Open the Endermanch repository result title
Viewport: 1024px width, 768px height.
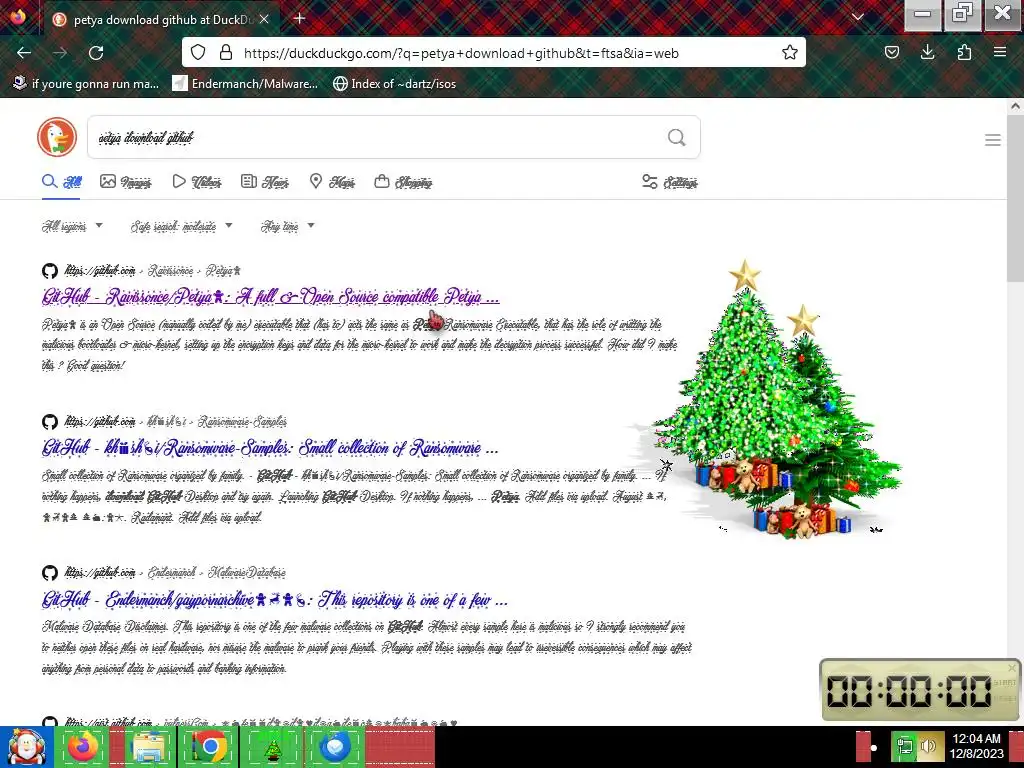coord(274,600)
